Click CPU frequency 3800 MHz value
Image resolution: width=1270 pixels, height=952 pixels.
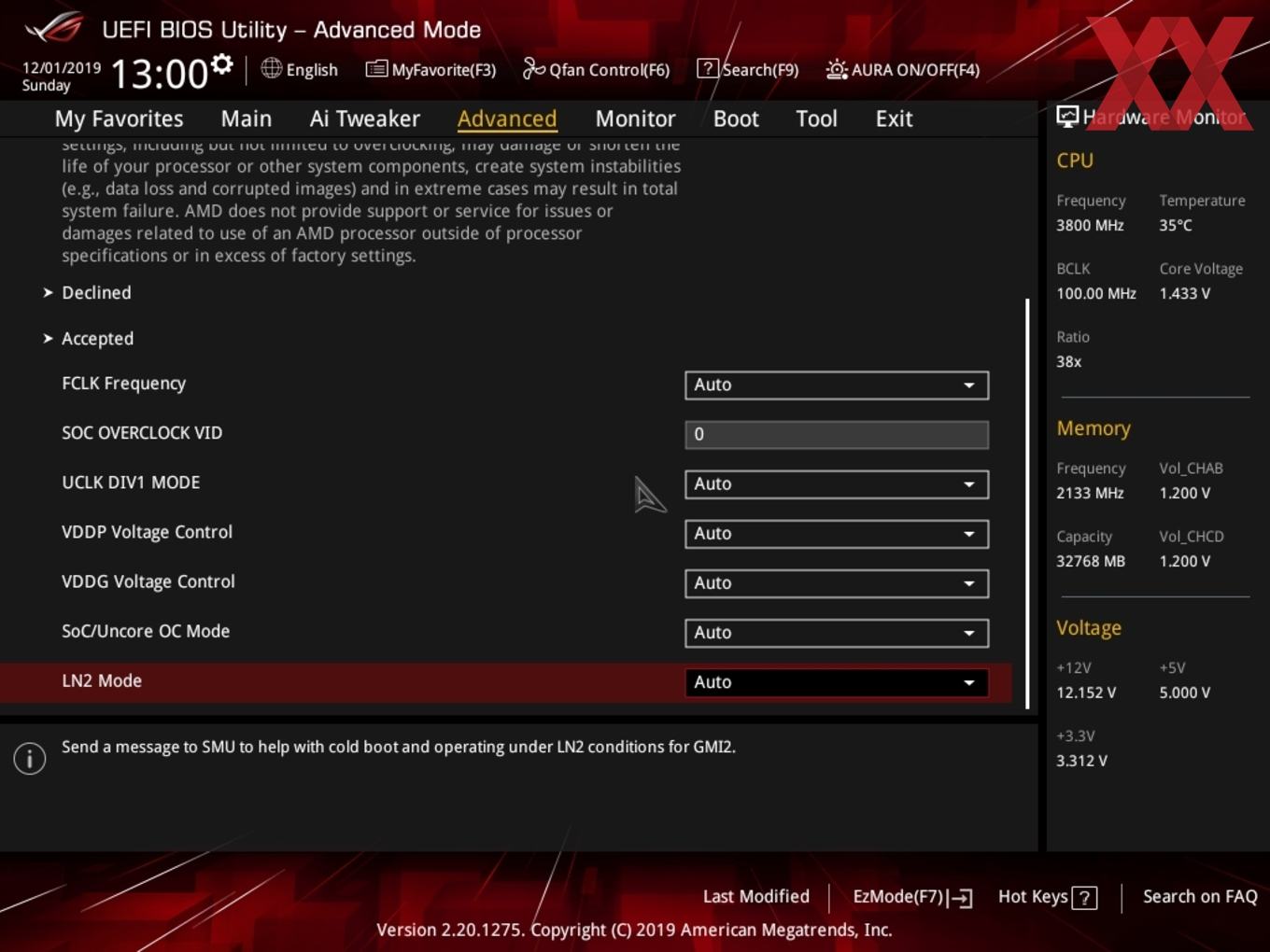[x=1090, y=225]
